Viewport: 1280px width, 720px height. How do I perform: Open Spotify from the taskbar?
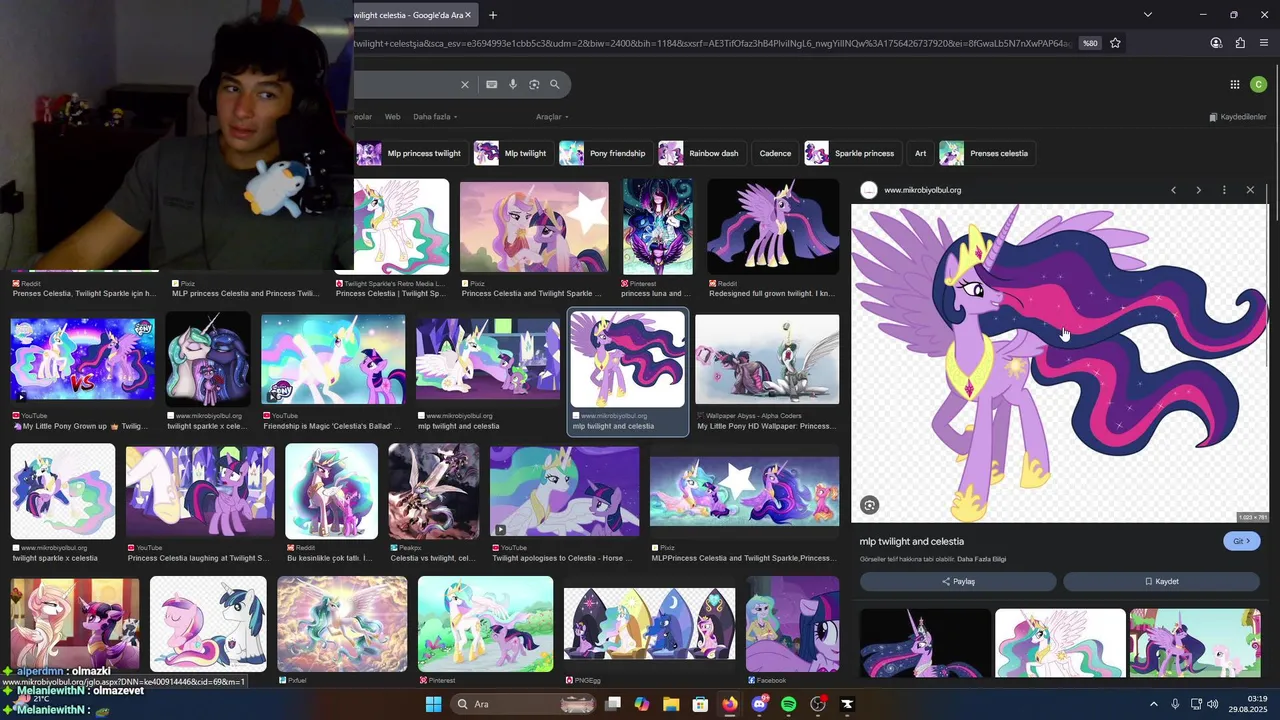click(788, 704)
